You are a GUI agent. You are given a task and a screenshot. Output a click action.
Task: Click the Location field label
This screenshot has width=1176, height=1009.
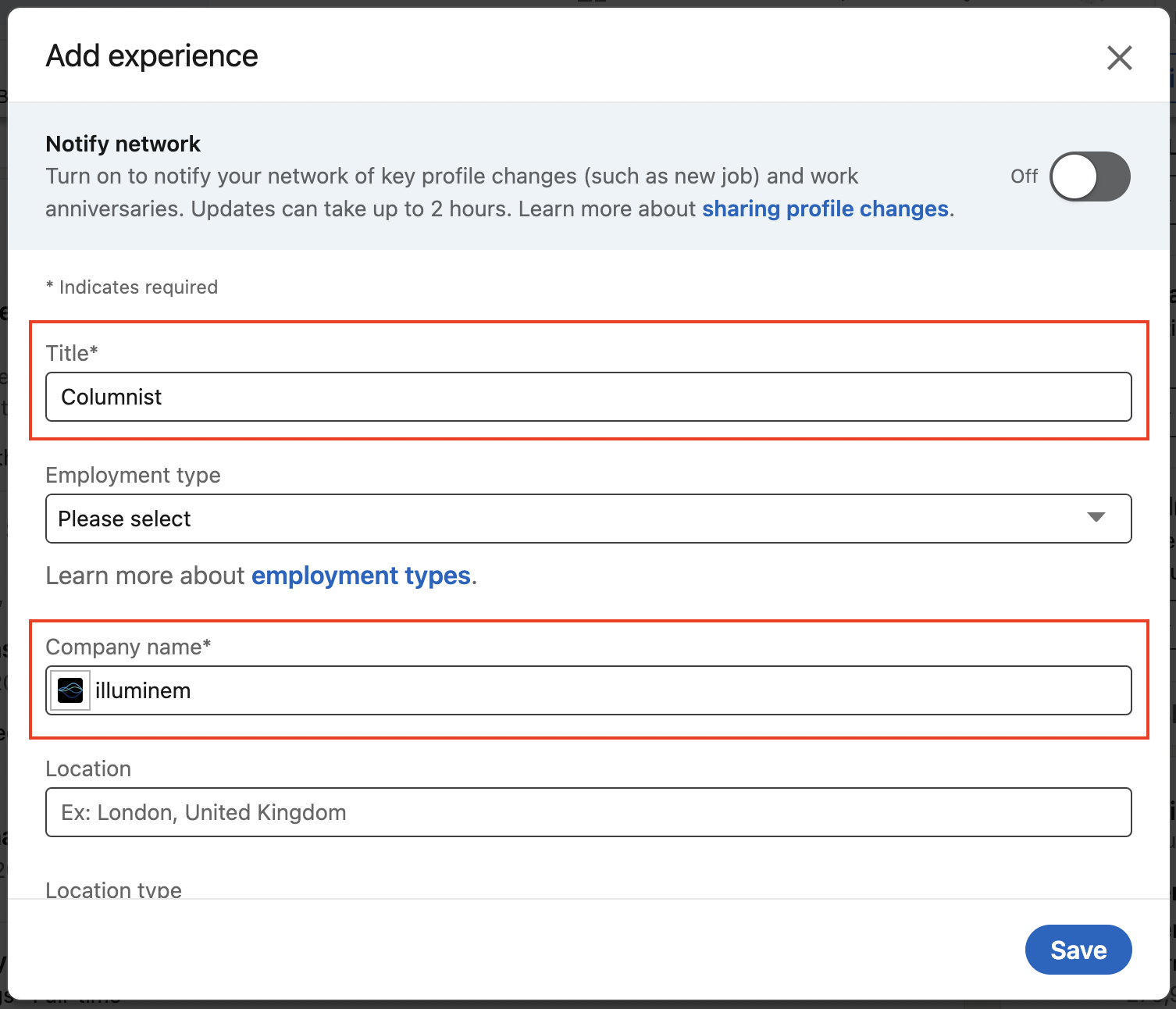pyautogui.click(x=88, y=768)
